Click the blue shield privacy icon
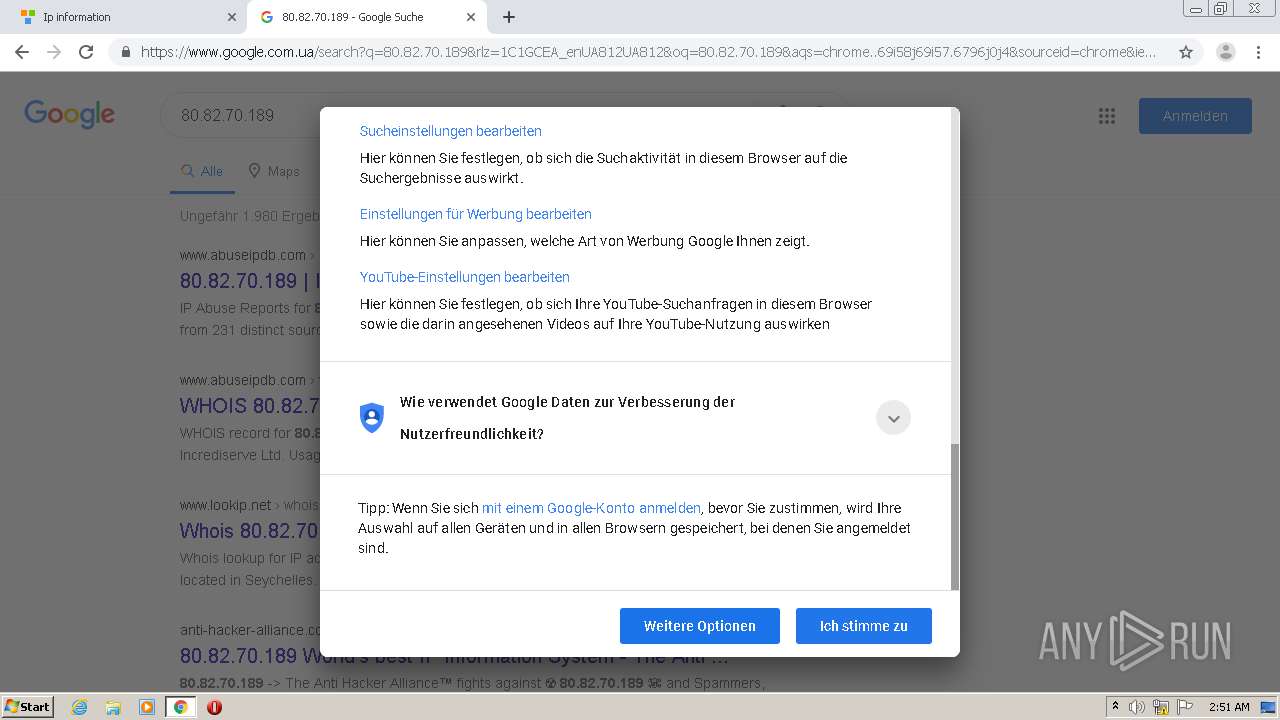 point(372,418)
